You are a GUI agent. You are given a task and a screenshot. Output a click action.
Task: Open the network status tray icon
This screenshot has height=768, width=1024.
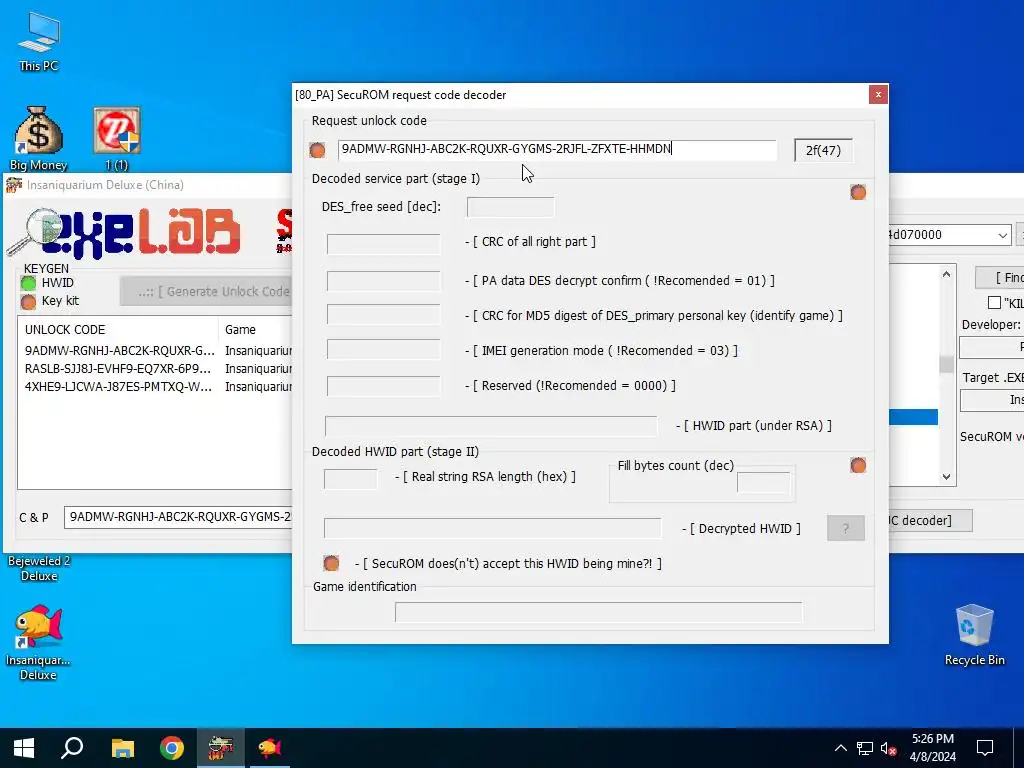tap(865, 748)
